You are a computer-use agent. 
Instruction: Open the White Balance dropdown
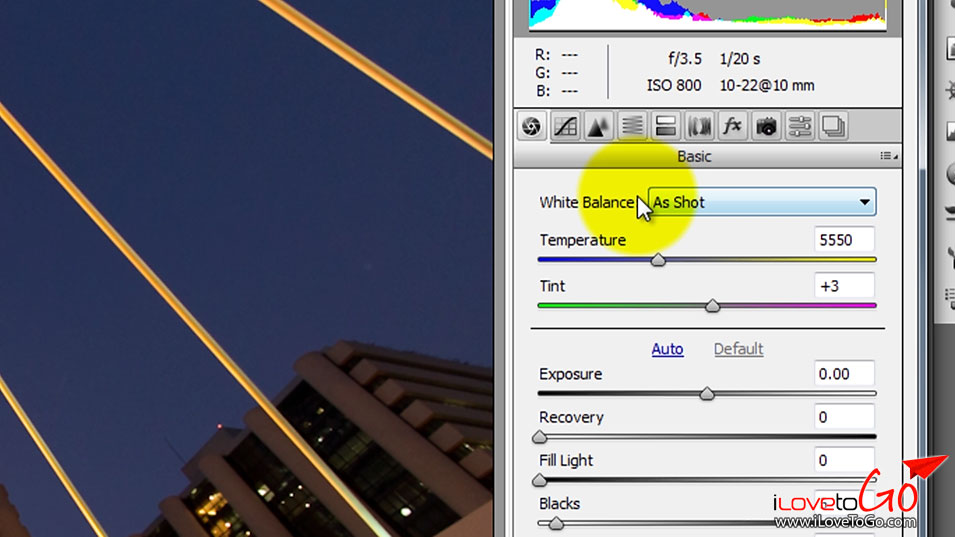pos(762,202)
